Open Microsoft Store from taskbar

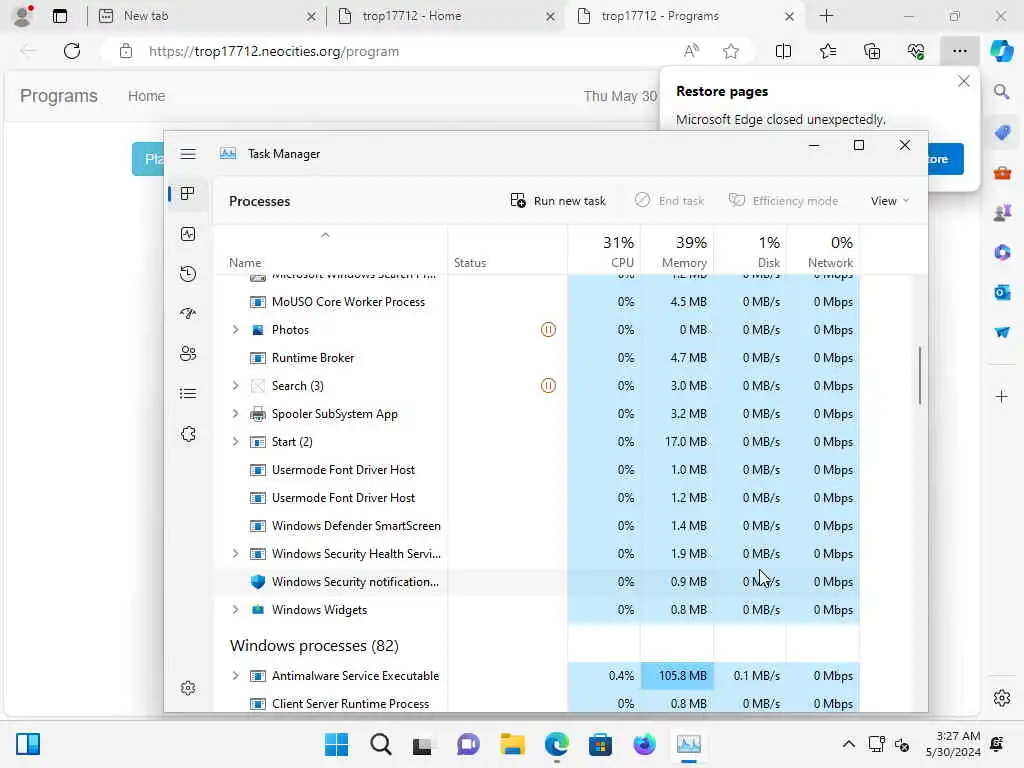click(600, 744)
